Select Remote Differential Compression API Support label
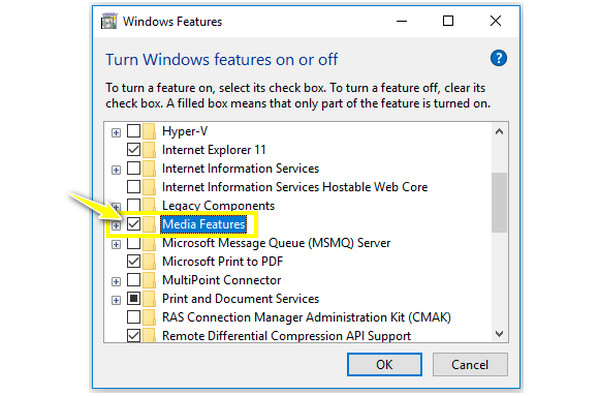This screenshot has width=600, height=396. click(286, 336)
